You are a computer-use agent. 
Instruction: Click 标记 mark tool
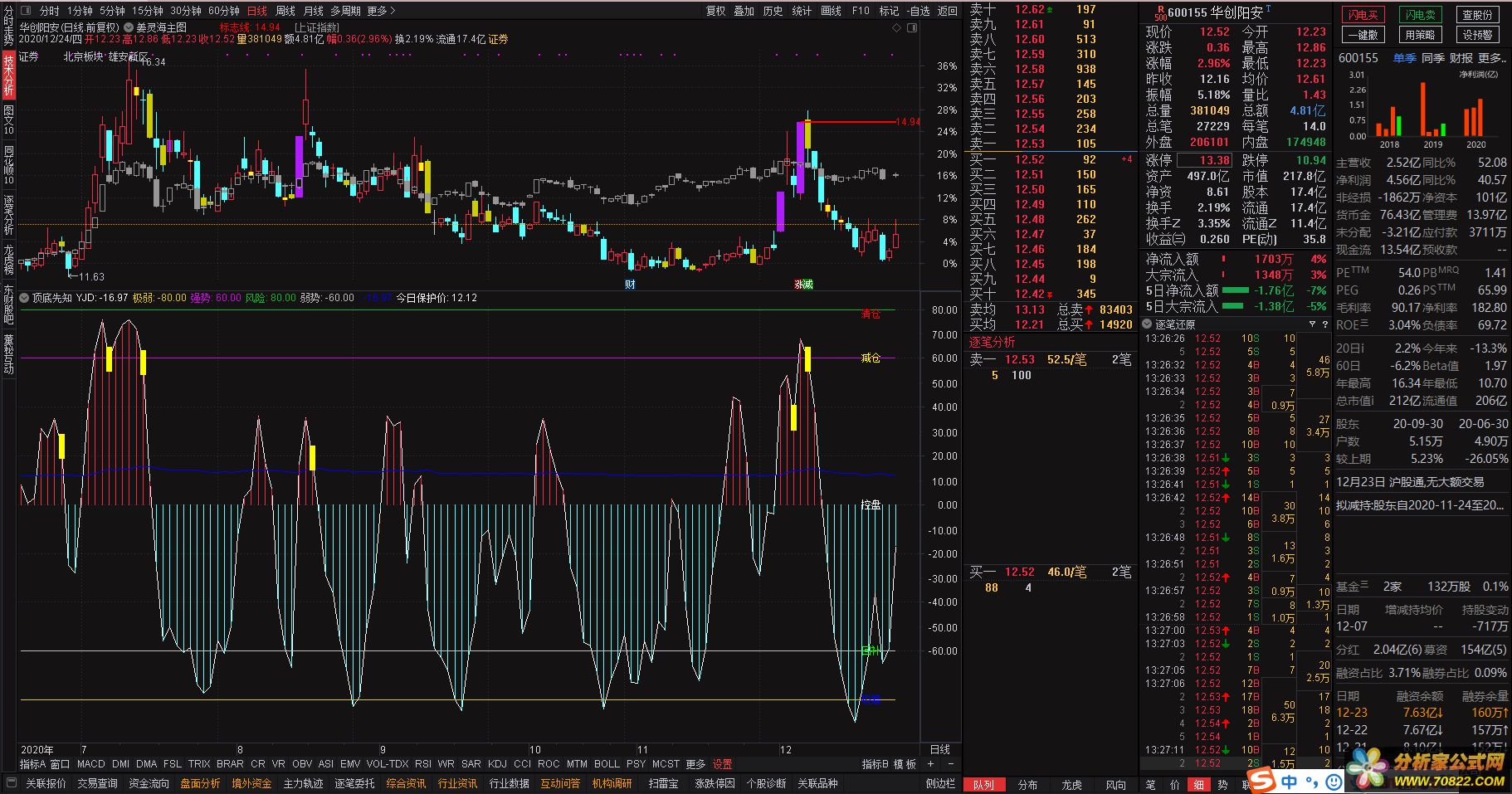(889, 11)
